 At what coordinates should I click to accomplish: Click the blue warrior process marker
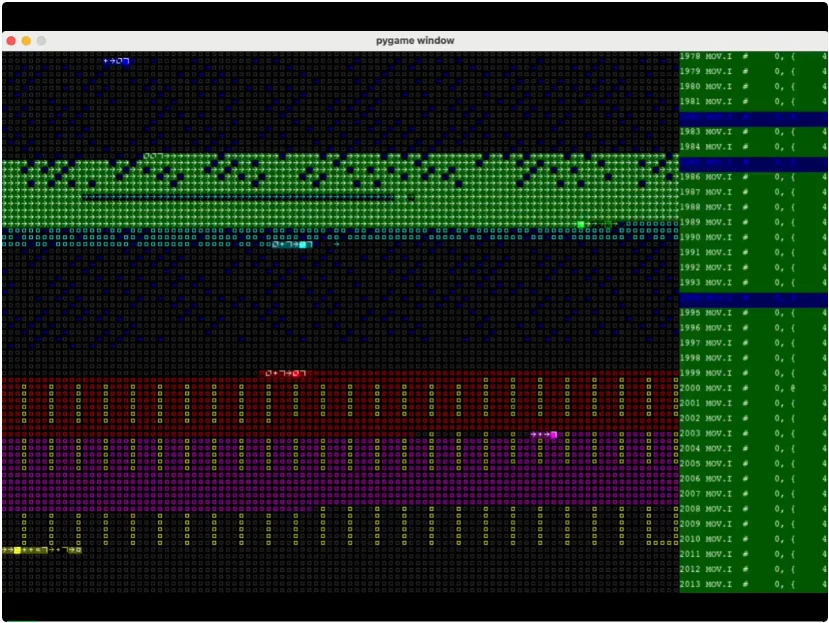(x=124, y=61)
